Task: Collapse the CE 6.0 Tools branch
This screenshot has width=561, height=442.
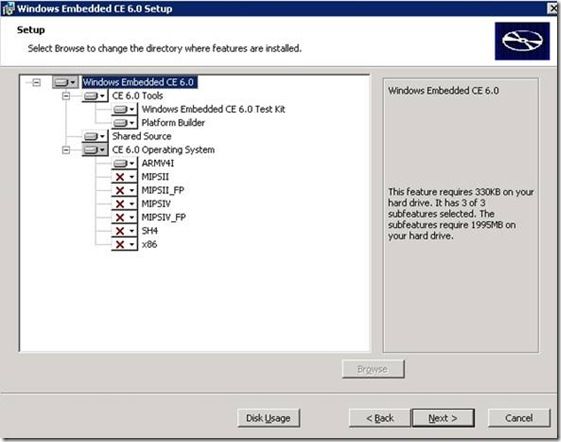Action: [66, 96]
